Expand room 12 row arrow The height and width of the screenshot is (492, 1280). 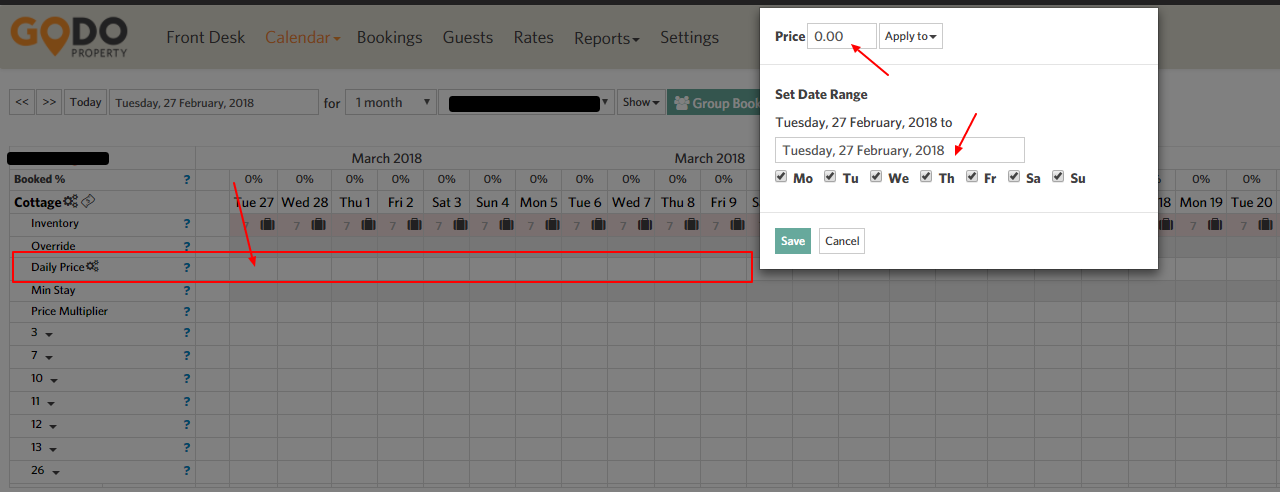pos(54,427)
